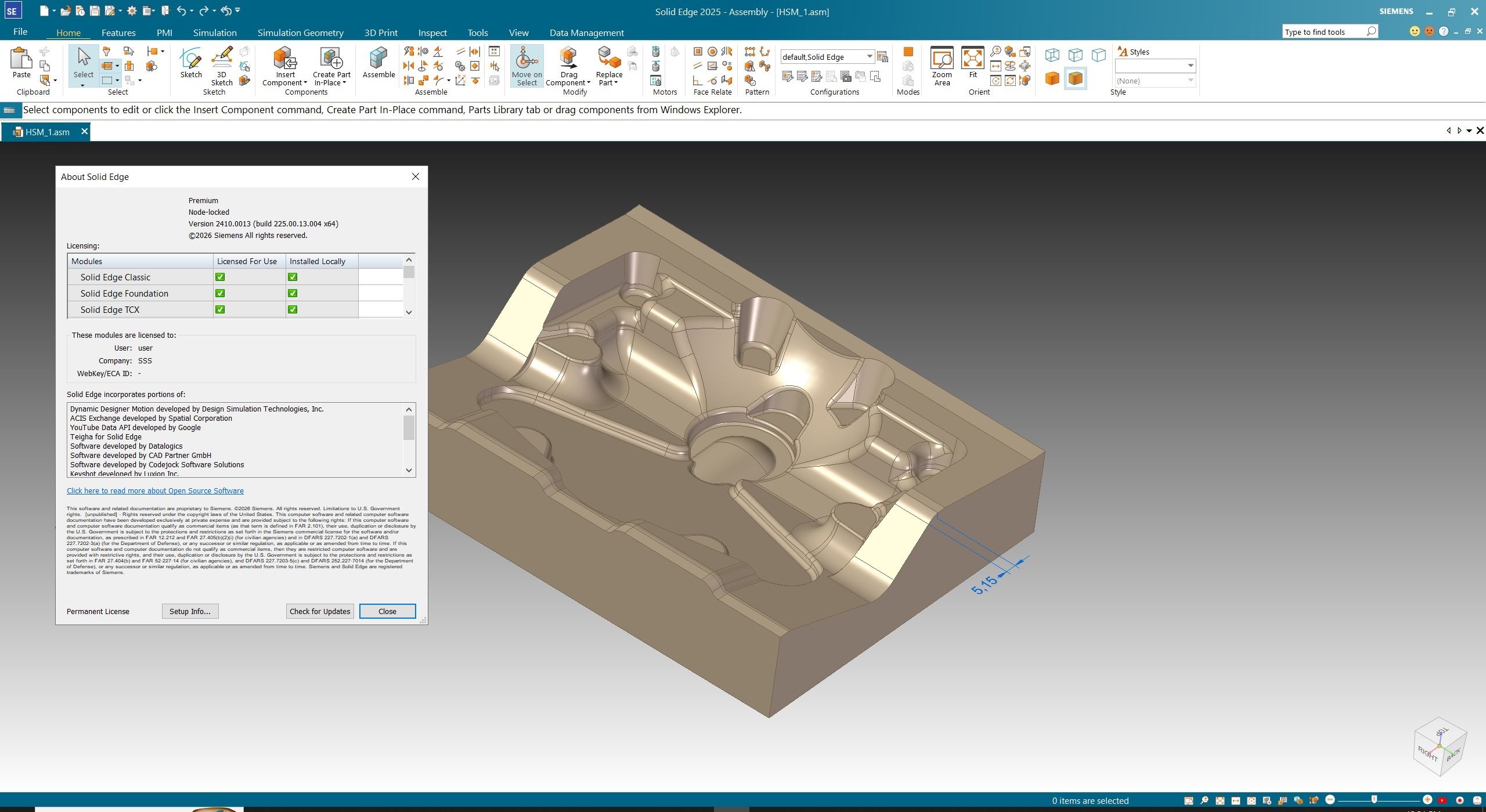Click the Assemble command icon

click(x=378, y=58)
